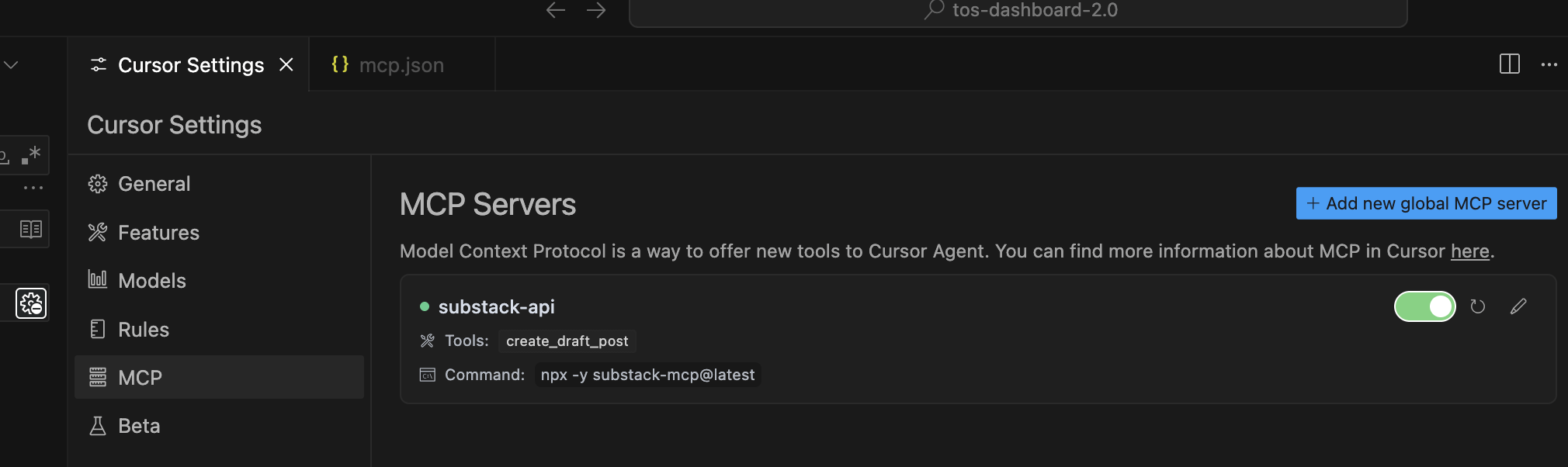The width and height of the screenshot is (1568, 467).
Task: Click the substack-api server name
Action: (x=497, y=307)
